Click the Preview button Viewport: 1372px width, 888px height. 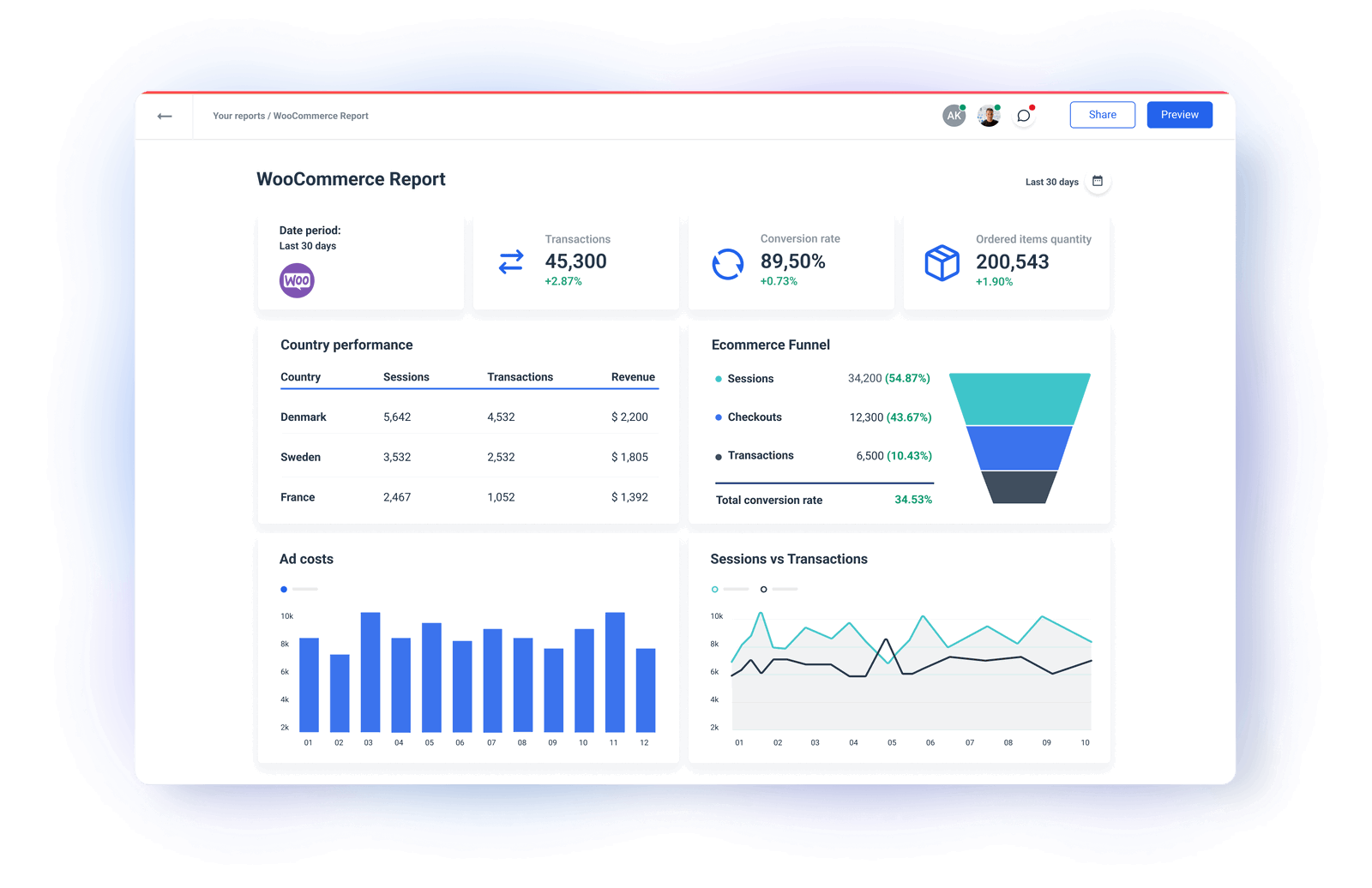tap(1180, 115)
